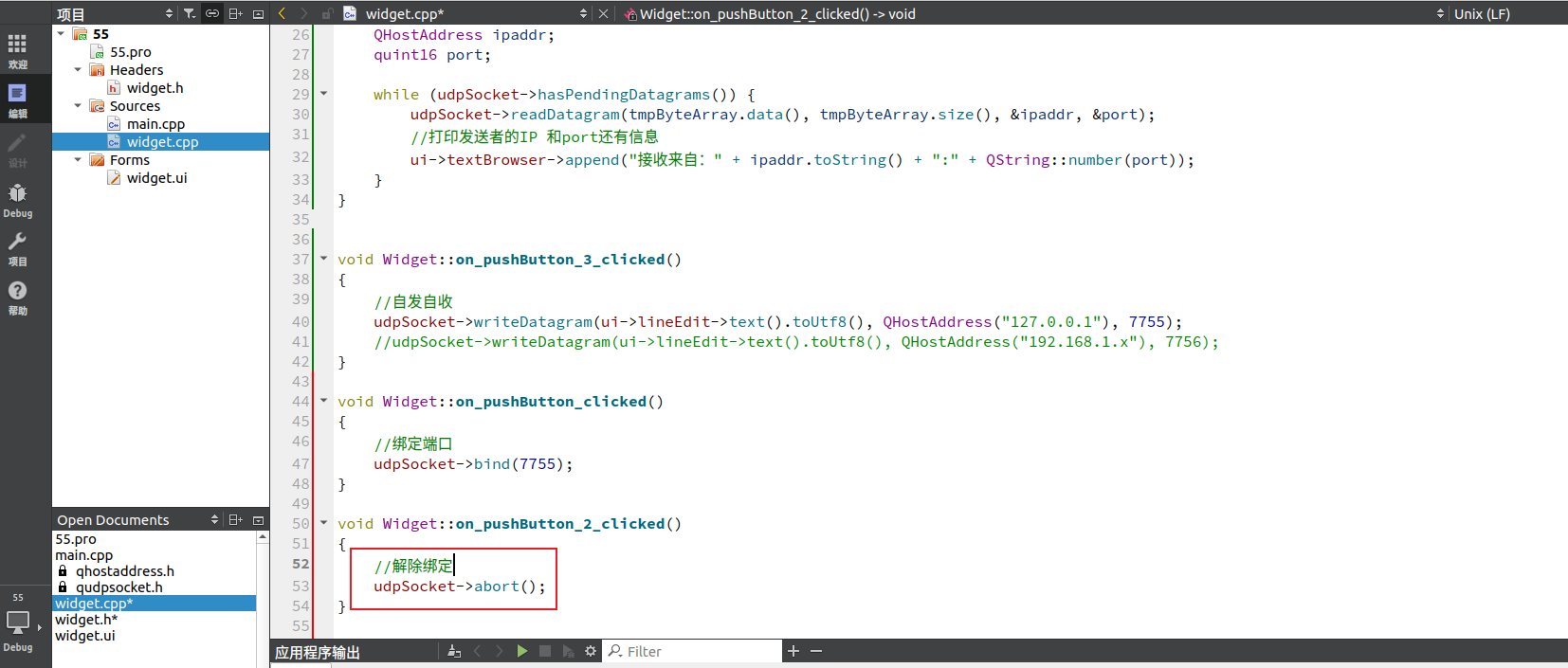
Task: Close the Open Documents panel
Action: tap(258, 519)
